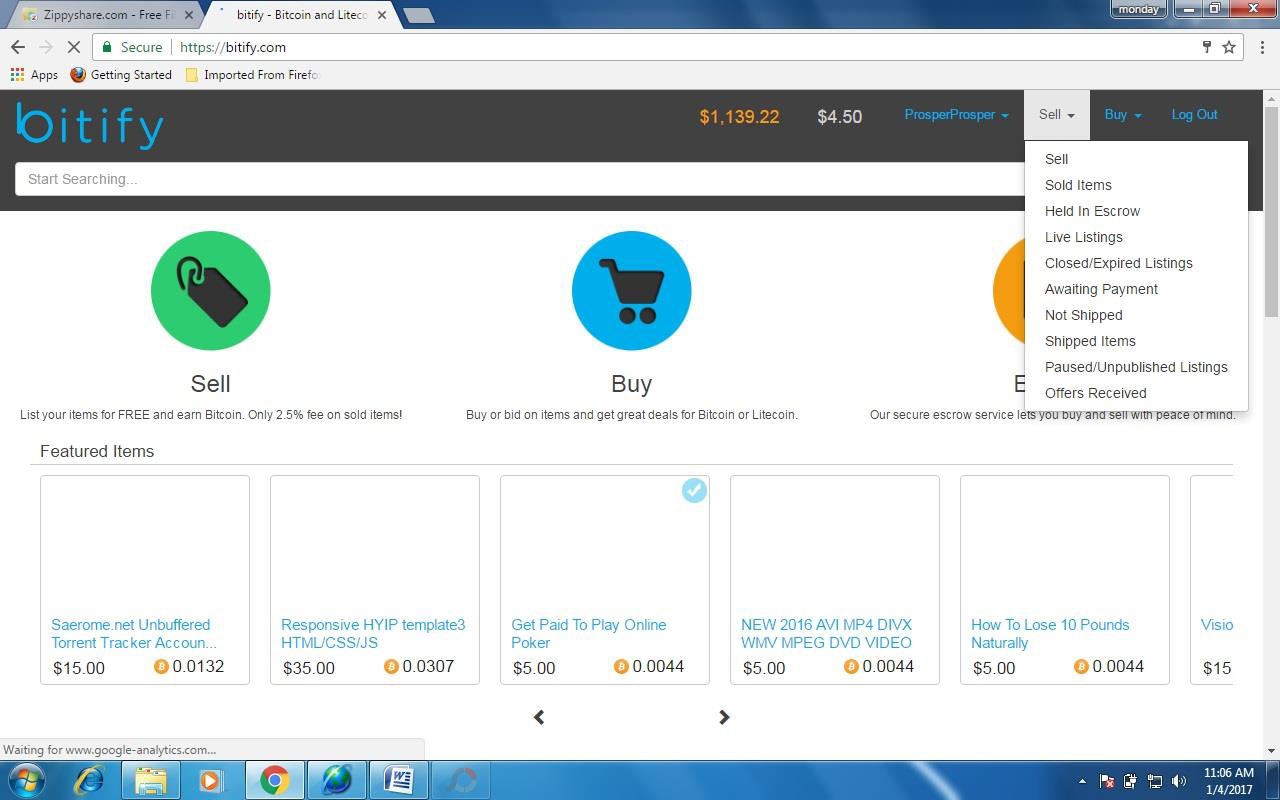Open Chrome three-dot menu
Image resolution: width=1280 pixels, height=800 pixels.
pyautogui.click(x=1262, y=47)
